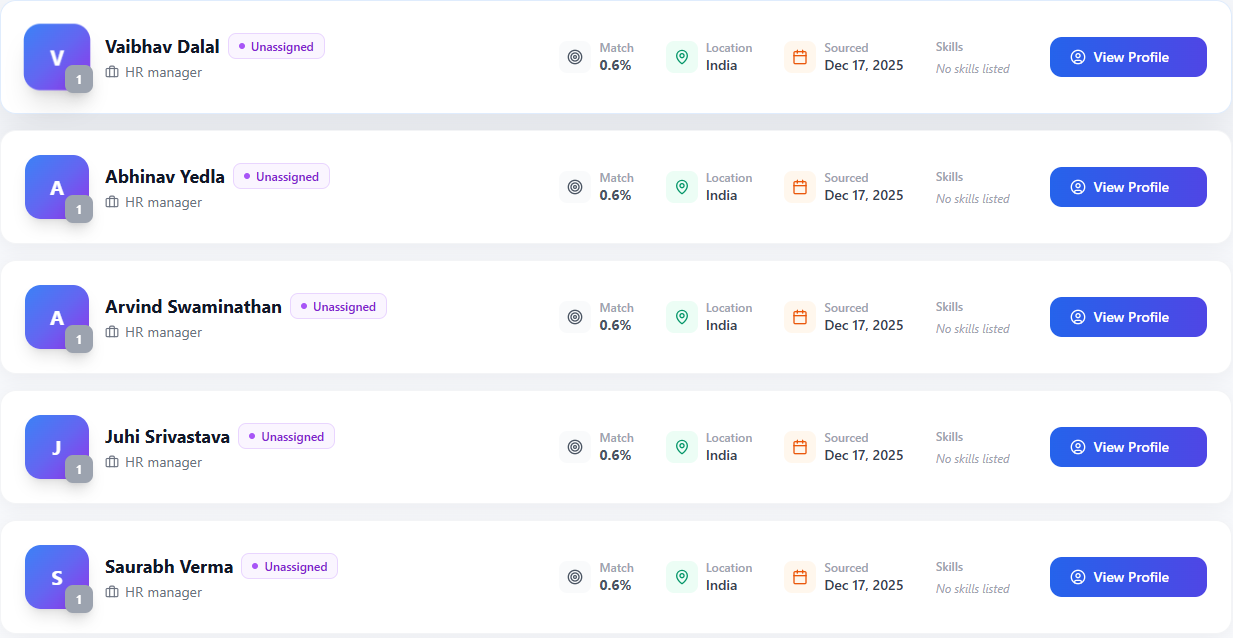
Task: Click the gray 1 badge on Juhi Srivastava's avatar
Action: tap(79, 469)
